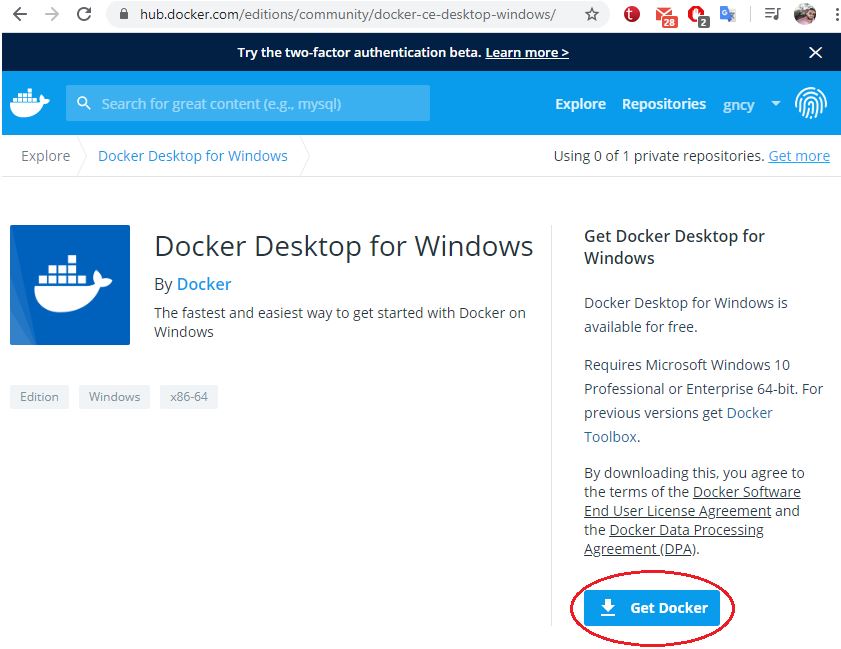841x649 pixels.
Task: Expand the gncy account dropdown
Action: click(775, 104)
